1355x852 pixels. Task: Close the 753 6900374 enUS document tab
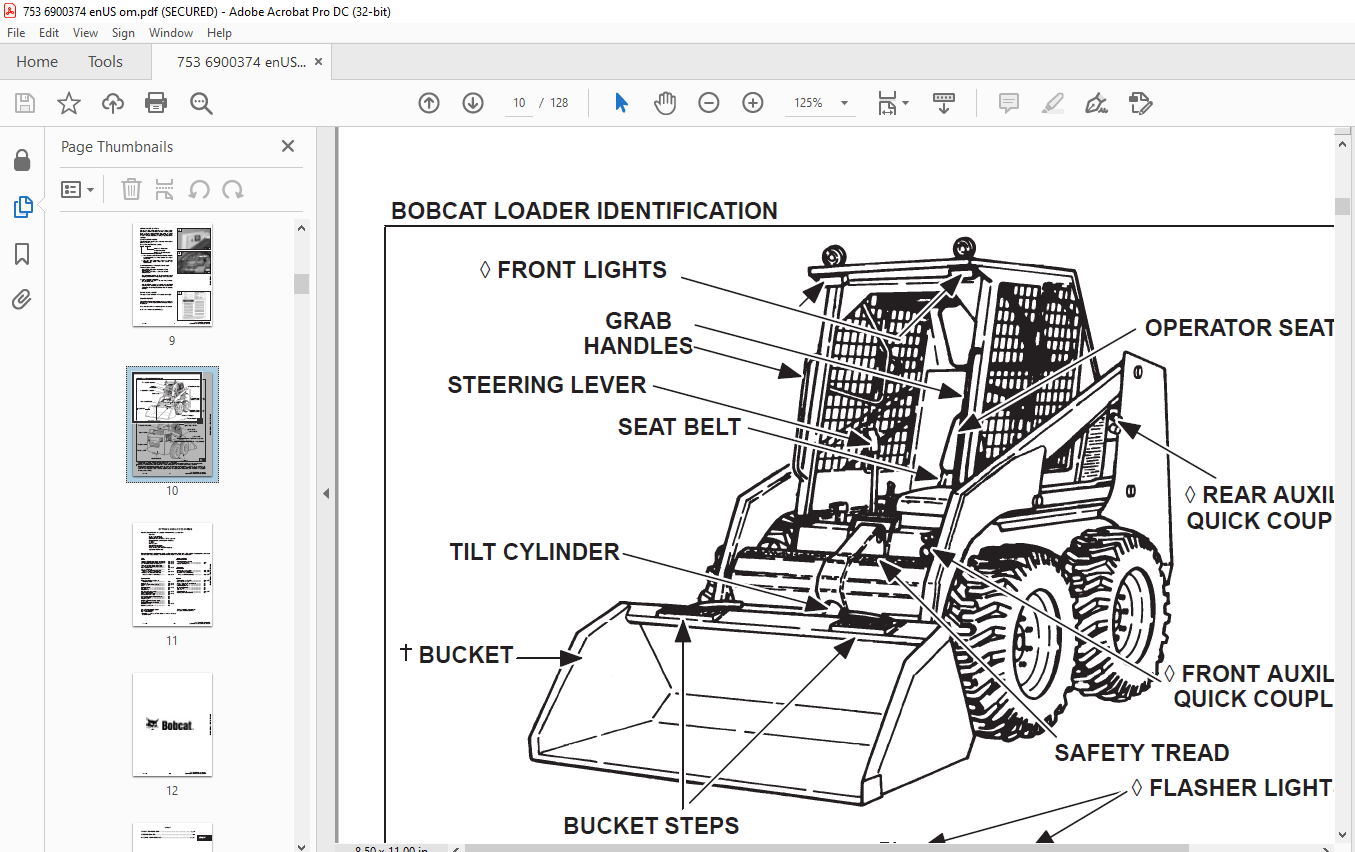point(318,62)
